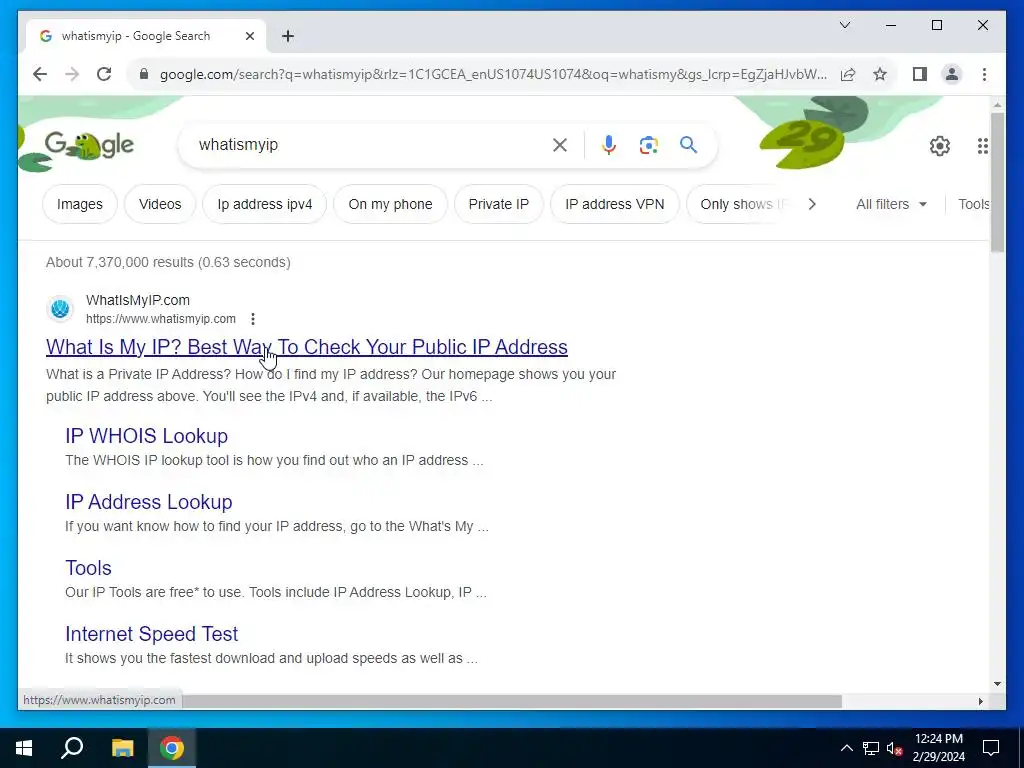
Task: Open Chrome's three-dot menu
Action: coord(984,74)
